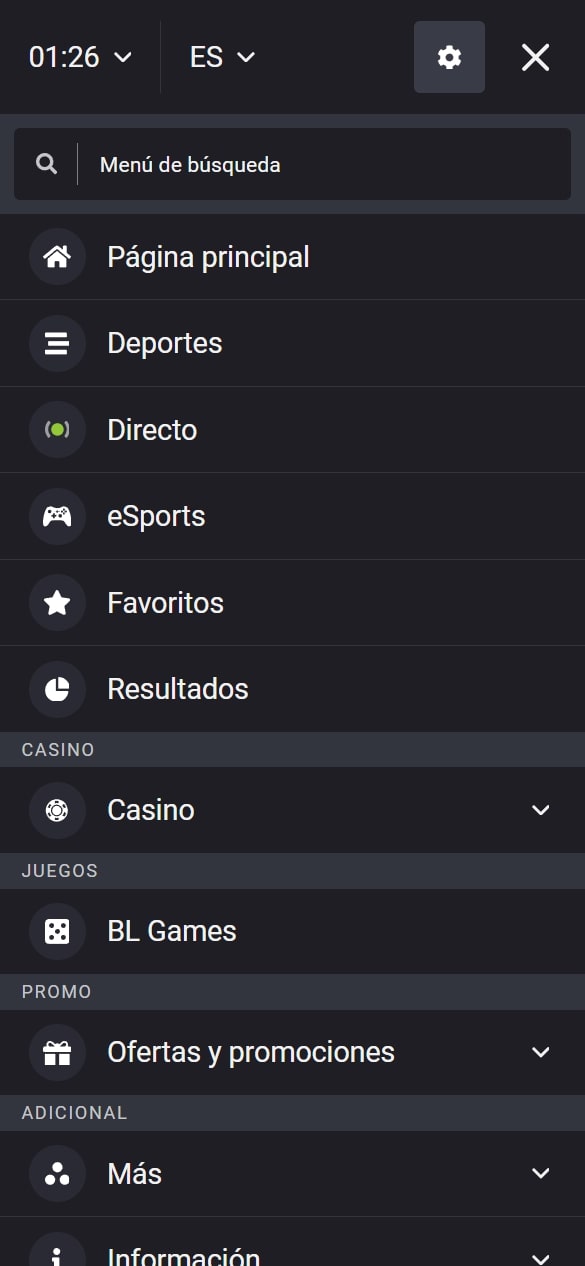Screen dimensions: 585x1266
Task: Expand Ofertas y promociones chevron
Action: click(541, 1052)
